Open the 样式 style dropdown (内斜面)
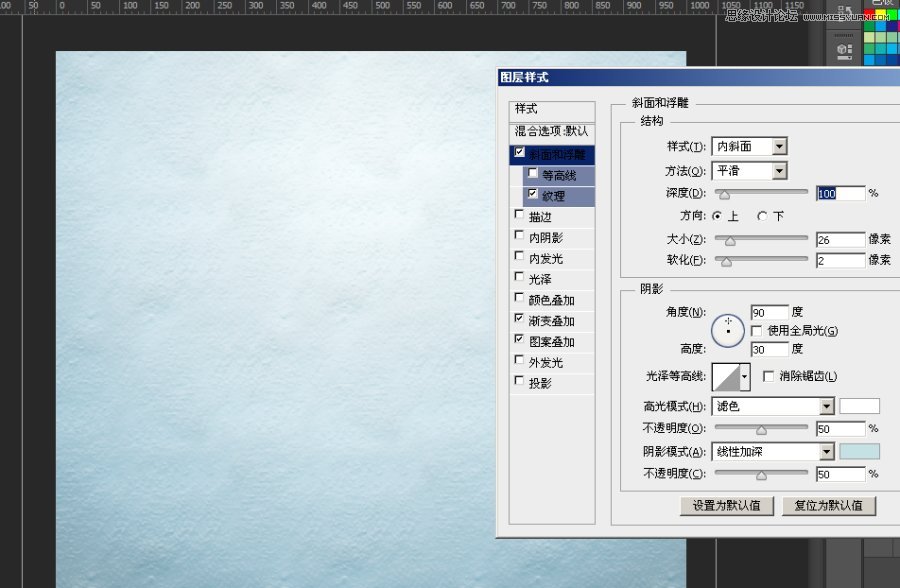The height and width of the screenshot is (588, 900). coord(749,147)
